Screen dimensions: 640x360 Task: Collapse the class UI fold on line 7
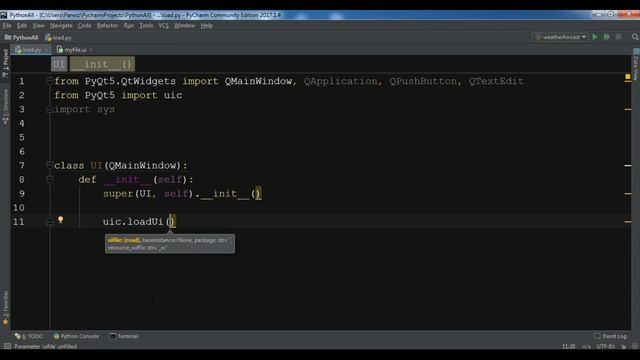coord(50,165)
